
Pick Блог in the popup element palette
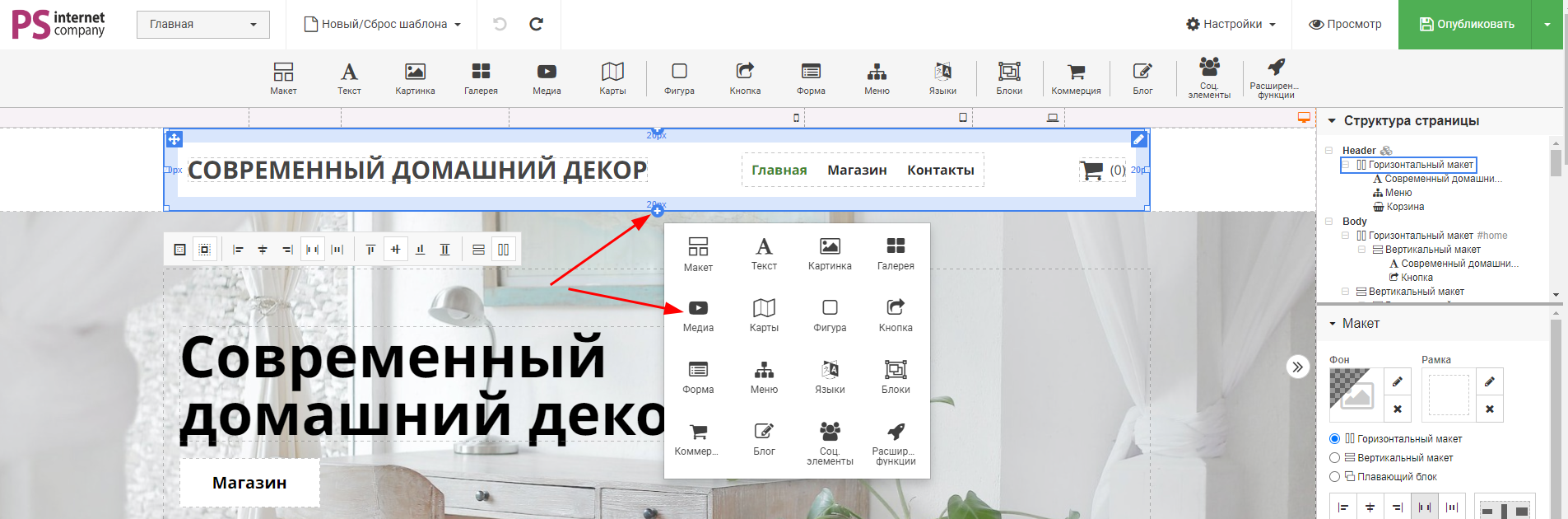click(764, 440)
